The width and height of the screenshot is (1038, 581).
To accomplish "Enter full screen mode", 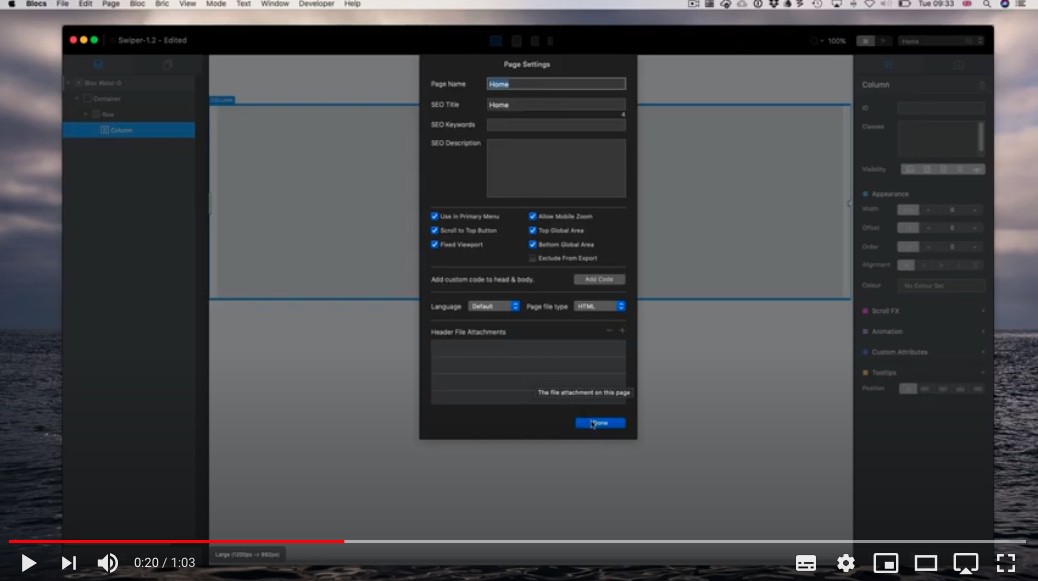I will [x=1006, y=563].
